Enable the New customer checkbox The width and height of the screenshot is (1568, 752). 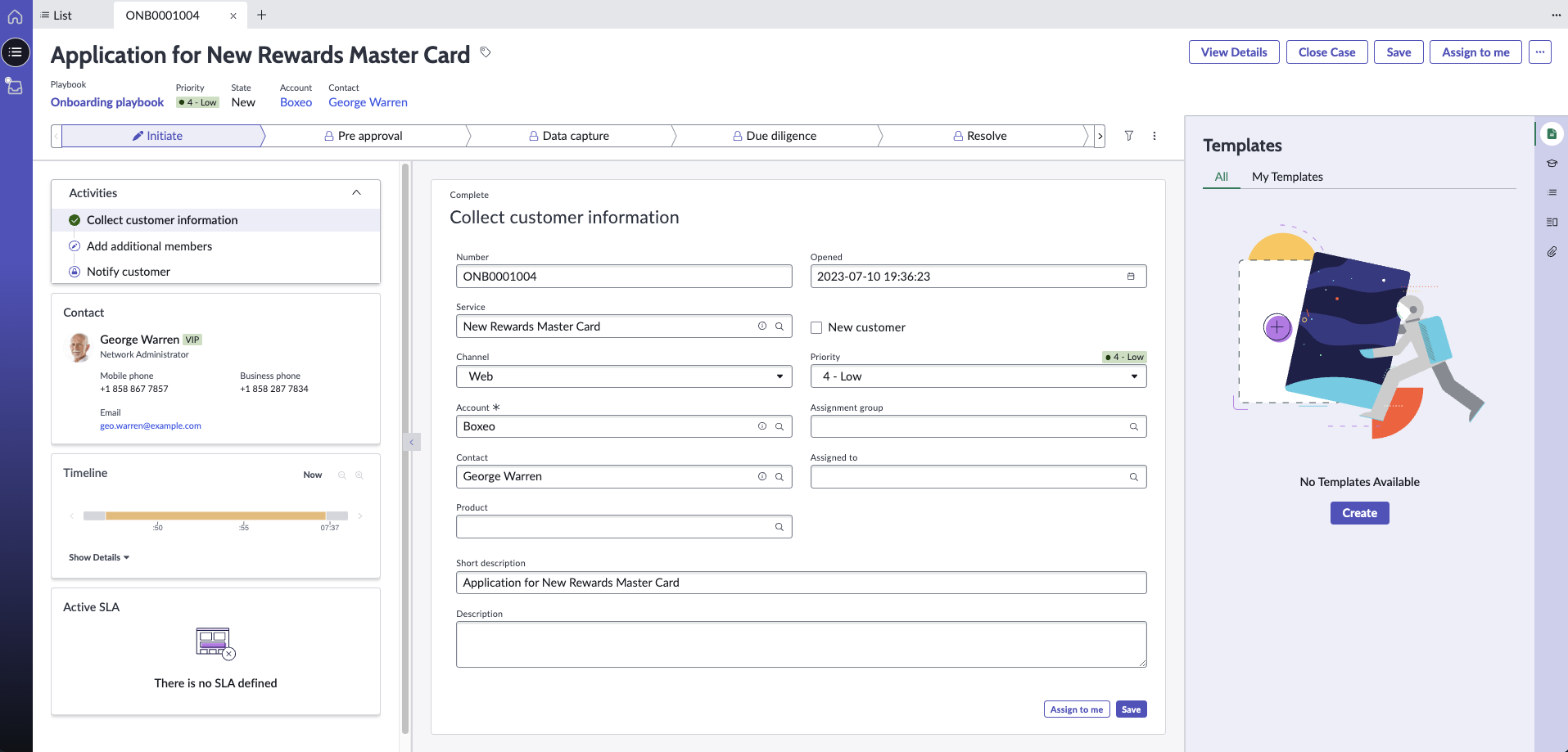tap(816, 326)
